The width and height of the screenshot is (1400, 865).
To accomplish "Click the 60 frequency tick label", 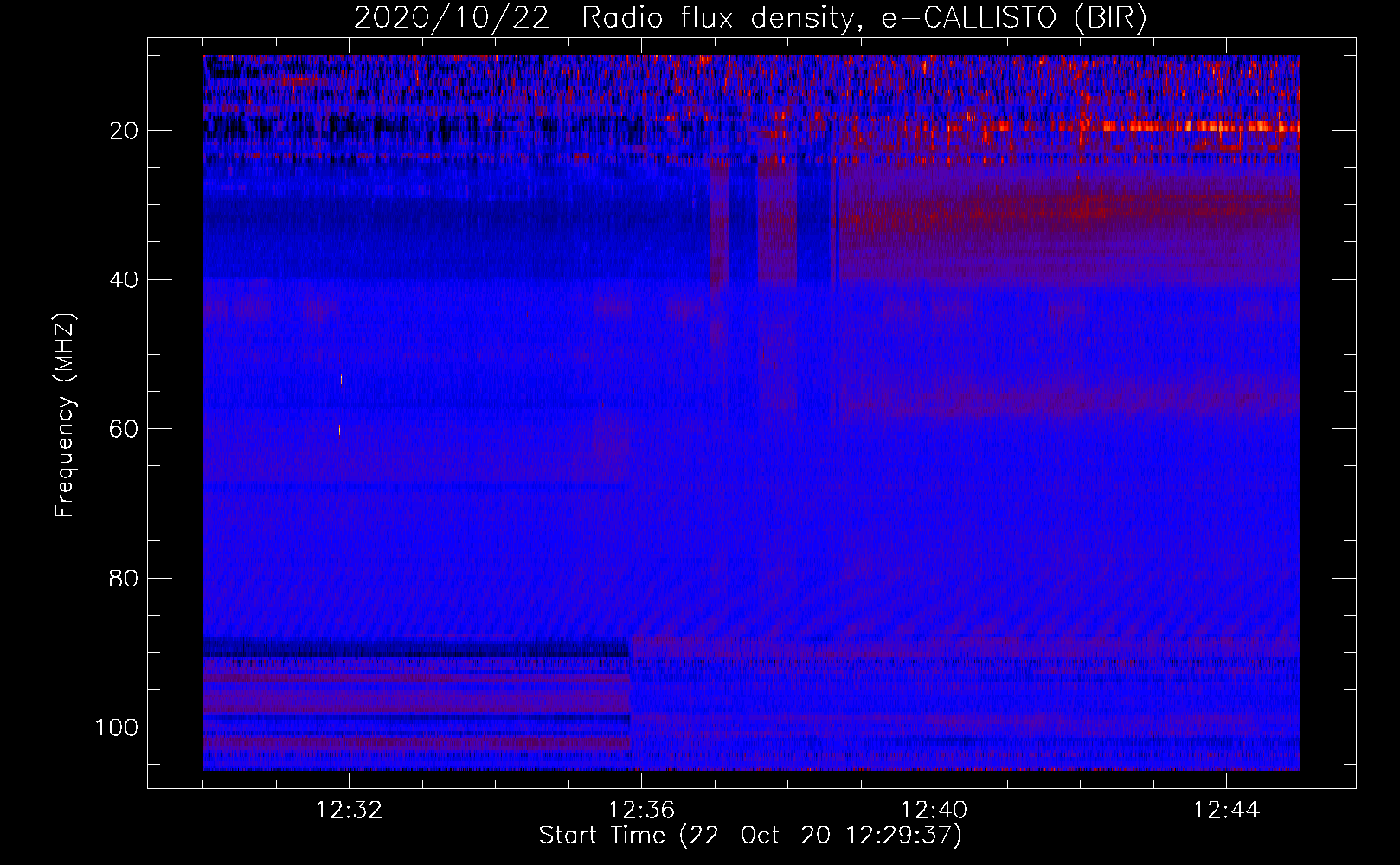I will (x=124, y=430).
